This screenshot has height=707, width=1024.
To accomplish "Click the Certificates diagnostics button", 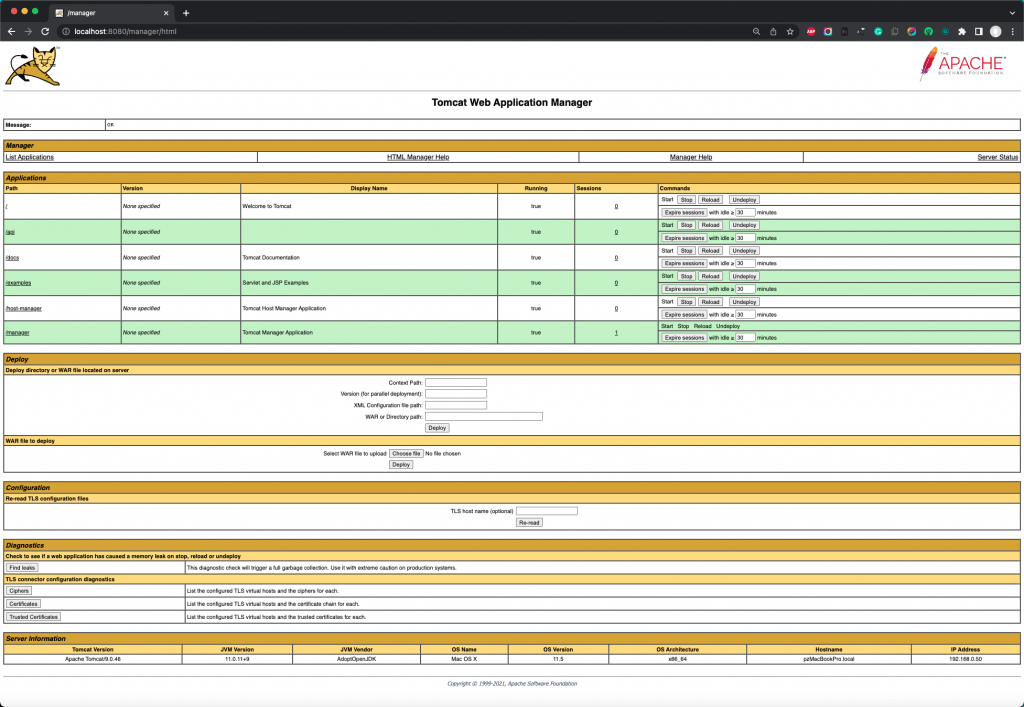I will click(24, 604).
